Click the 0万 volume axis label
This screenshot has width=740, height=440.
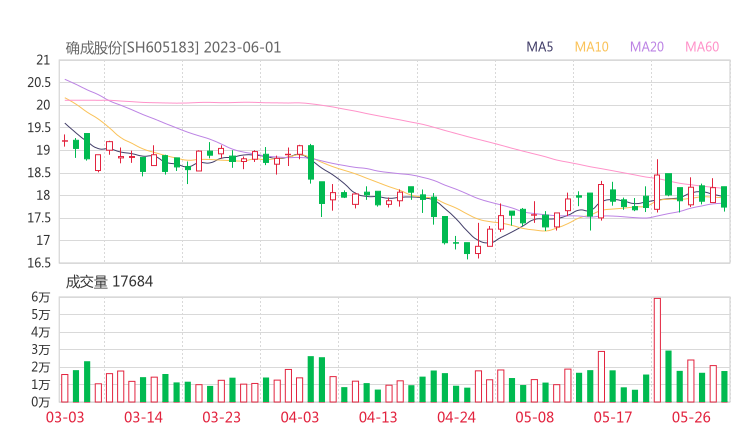(41, 402)
